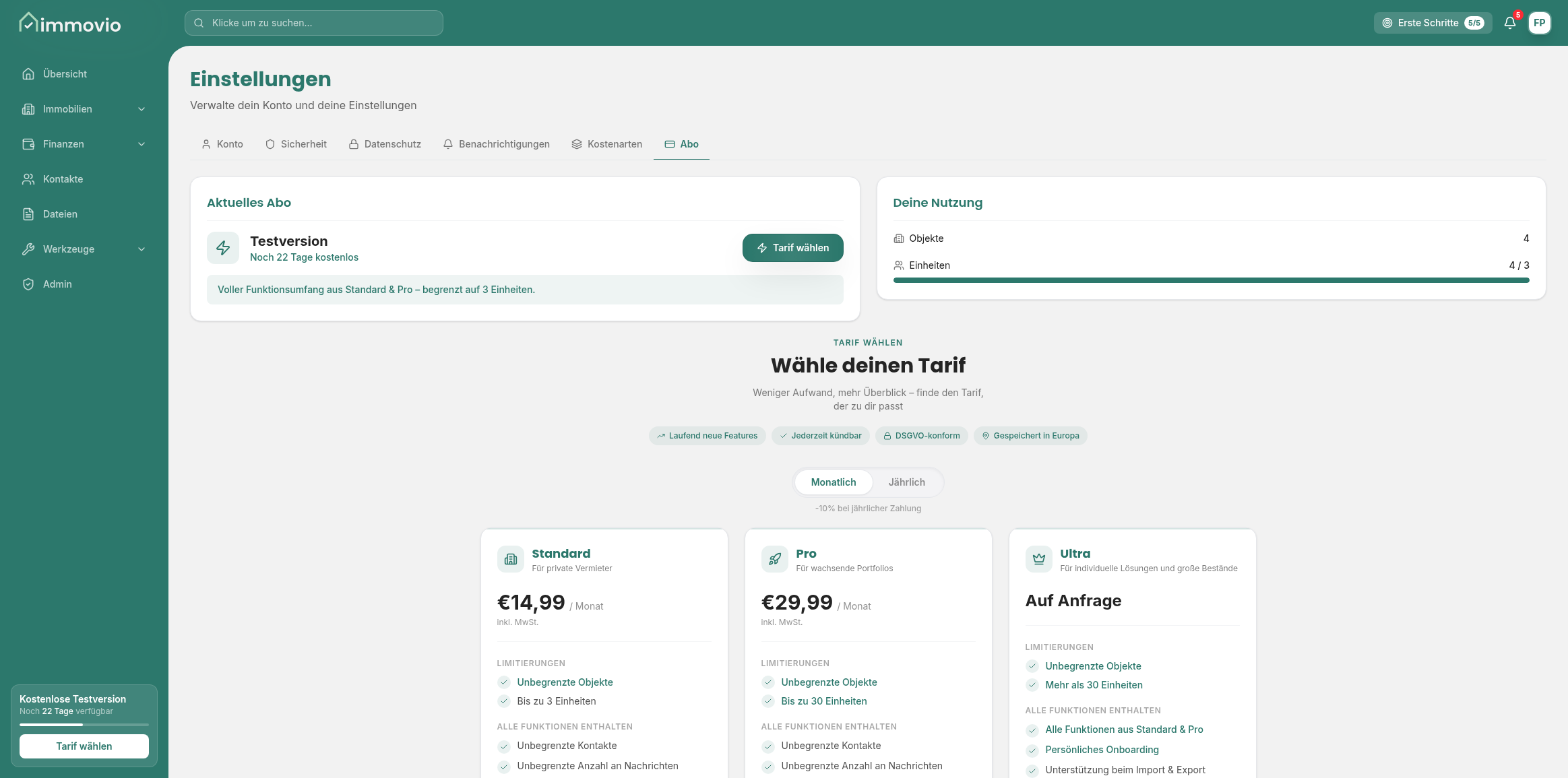Click the Ultra plan crown icon

pyautogui.click(x=1038, y=559)
